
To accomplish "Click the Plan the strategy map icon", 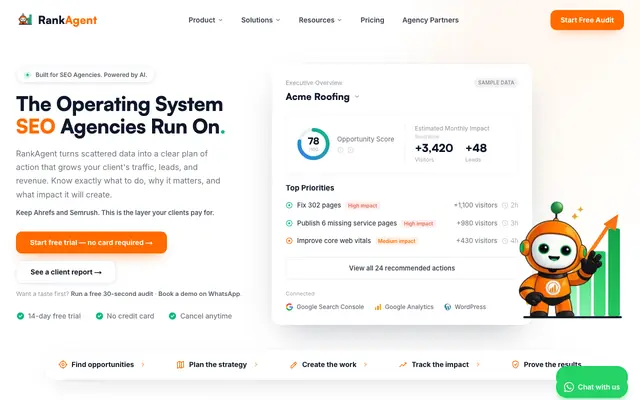I will point(180,364).
